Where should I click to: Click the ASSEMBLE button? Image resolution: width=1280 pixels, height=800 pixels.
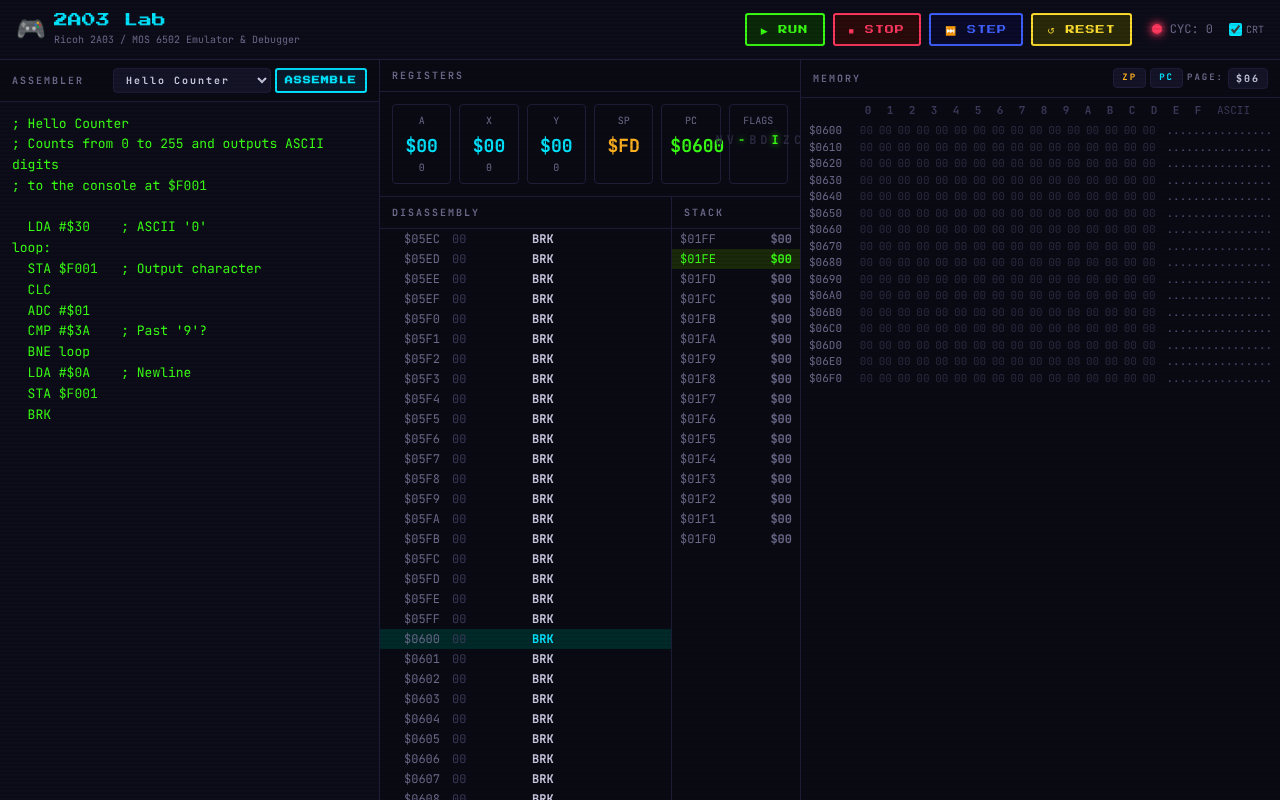pyautogui.click(x=320, y=81)
